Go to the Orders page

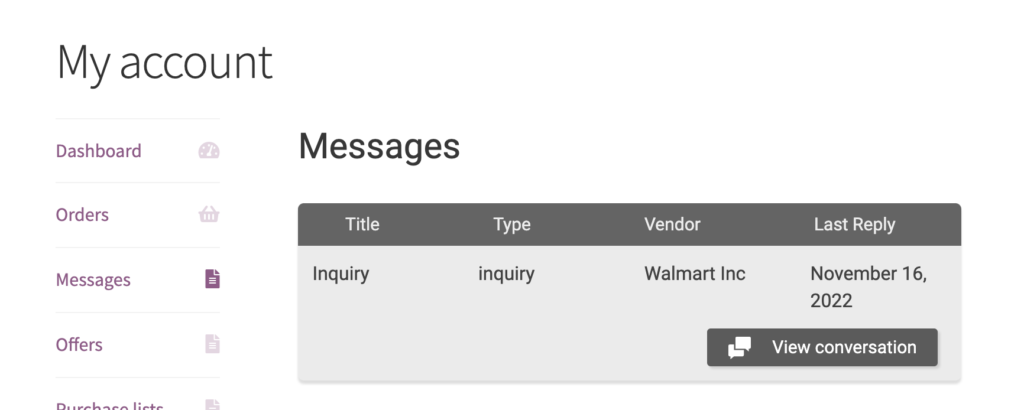coord(82,215)
